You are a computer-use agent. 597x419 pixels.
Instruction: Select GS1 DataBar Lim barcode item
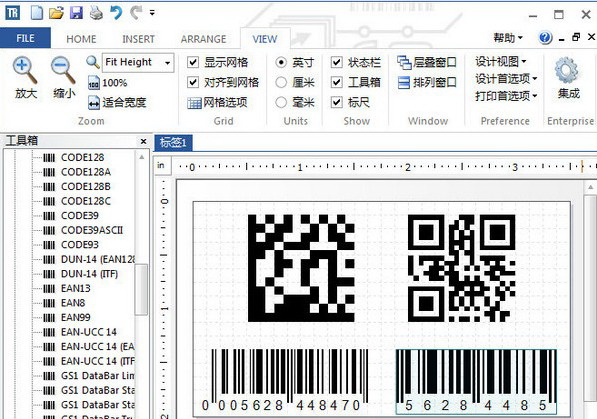[x=98, y=376]
